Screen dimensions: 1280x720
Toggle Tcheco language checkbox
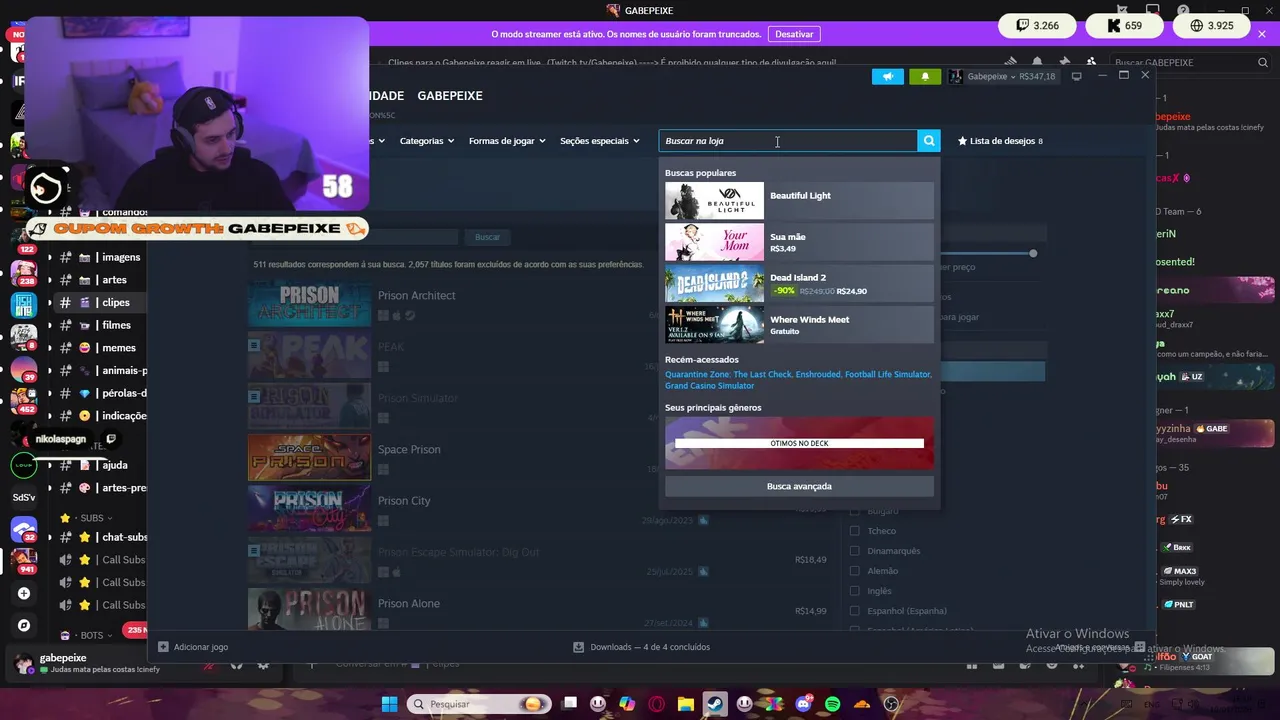pos(854,531)
